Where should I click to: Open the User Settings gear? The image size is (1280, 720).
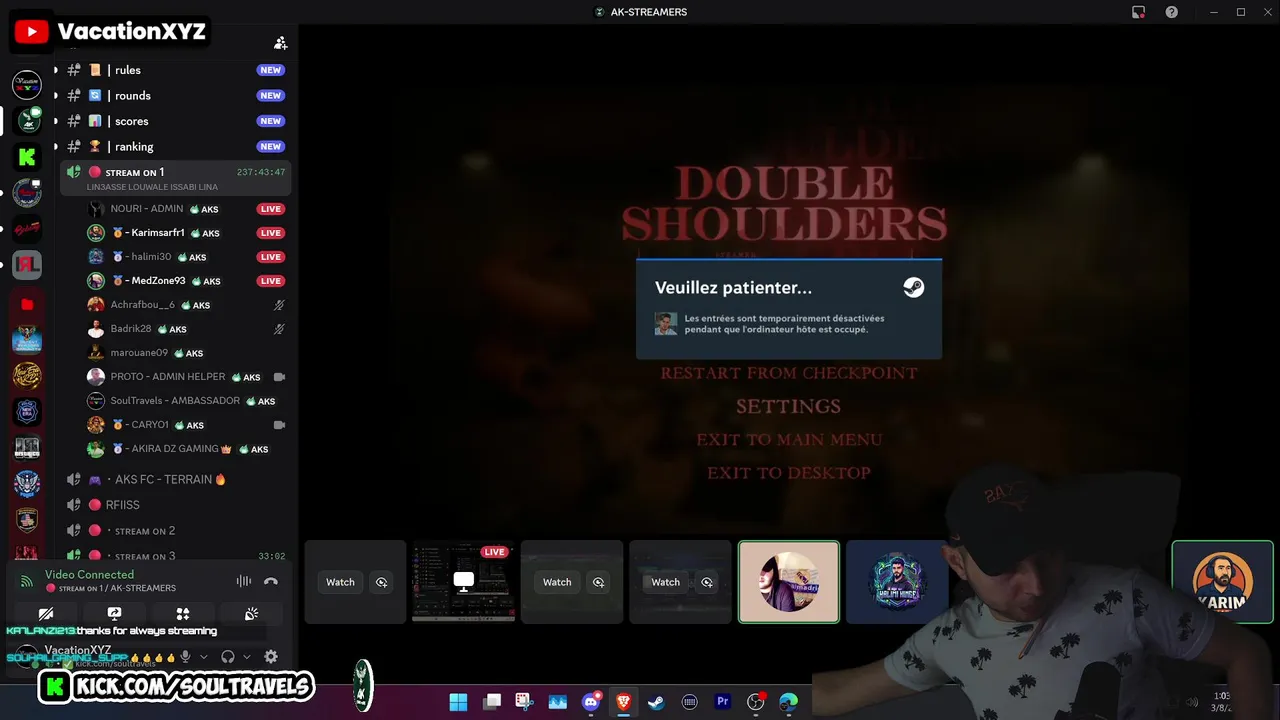coord(270,657)
